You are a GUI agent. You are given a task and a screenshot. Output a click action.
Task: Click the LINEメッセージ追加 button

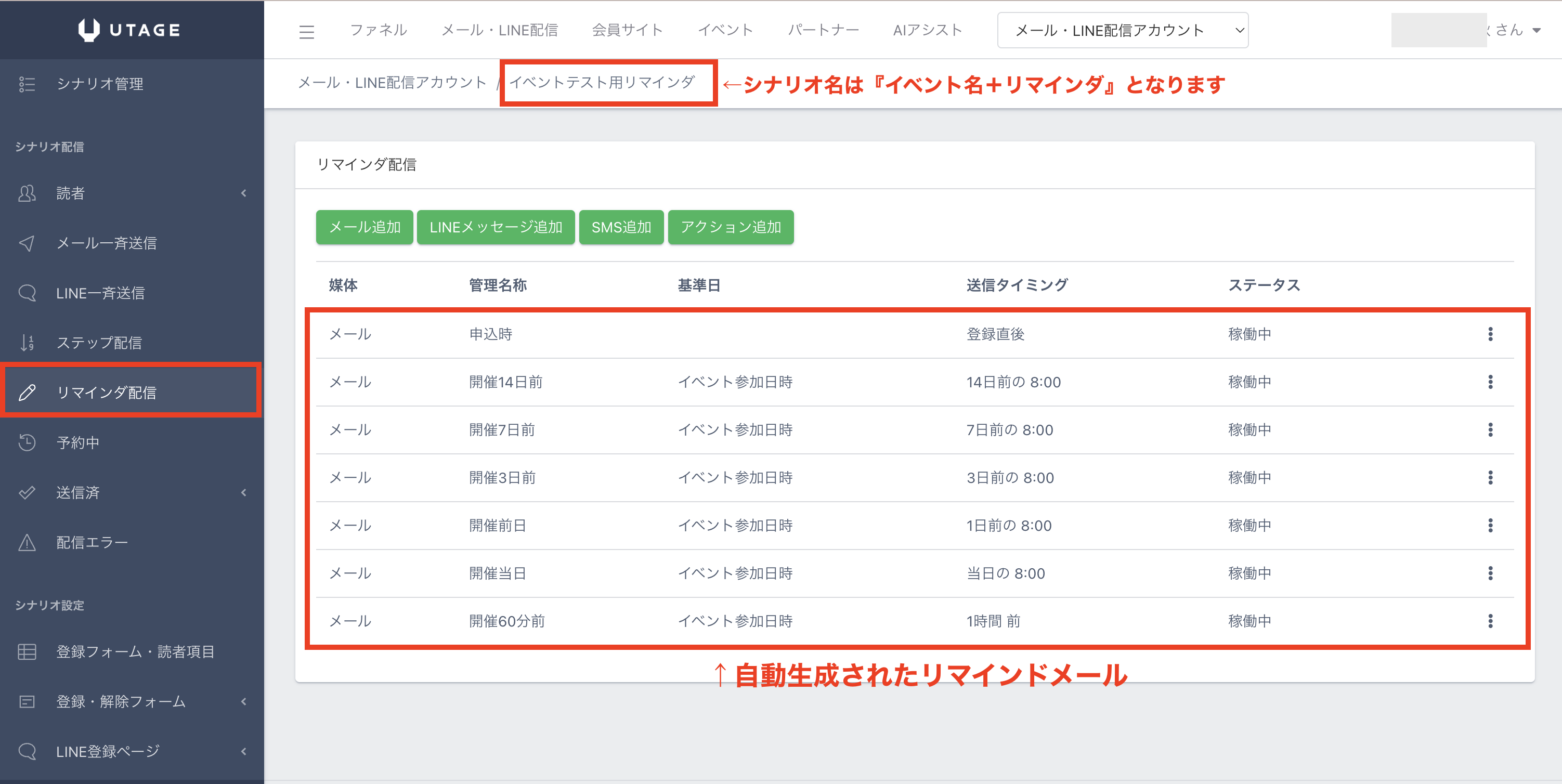pos(496,227)
